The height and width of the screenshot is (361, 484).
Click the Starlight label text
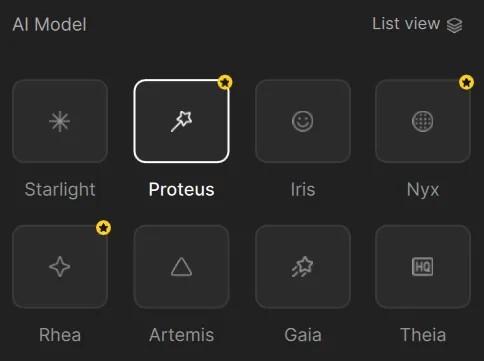click(60, 190)
